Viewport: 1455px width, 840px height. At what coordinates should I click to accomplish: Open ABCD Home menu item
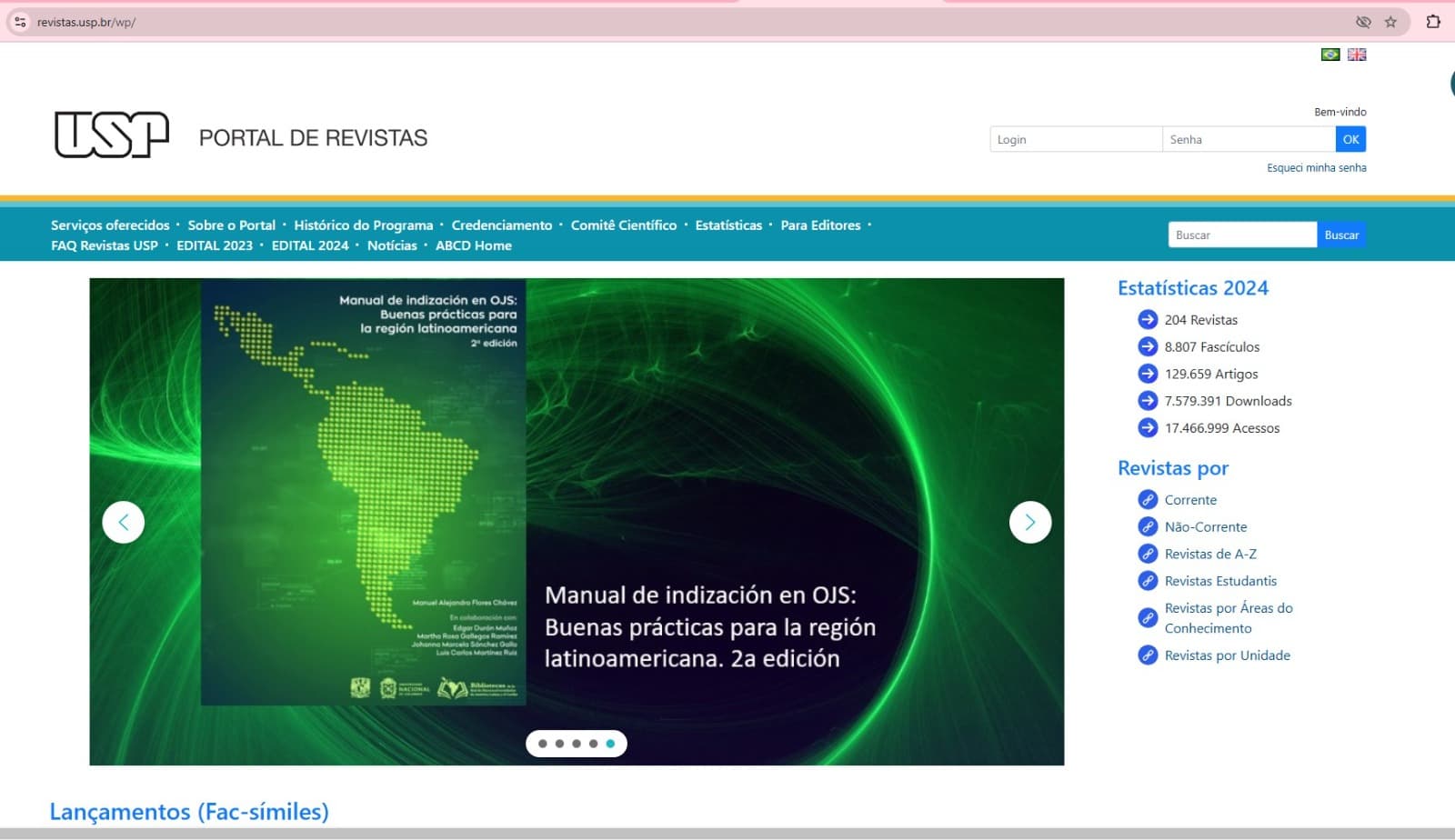(x=473, y=245)
